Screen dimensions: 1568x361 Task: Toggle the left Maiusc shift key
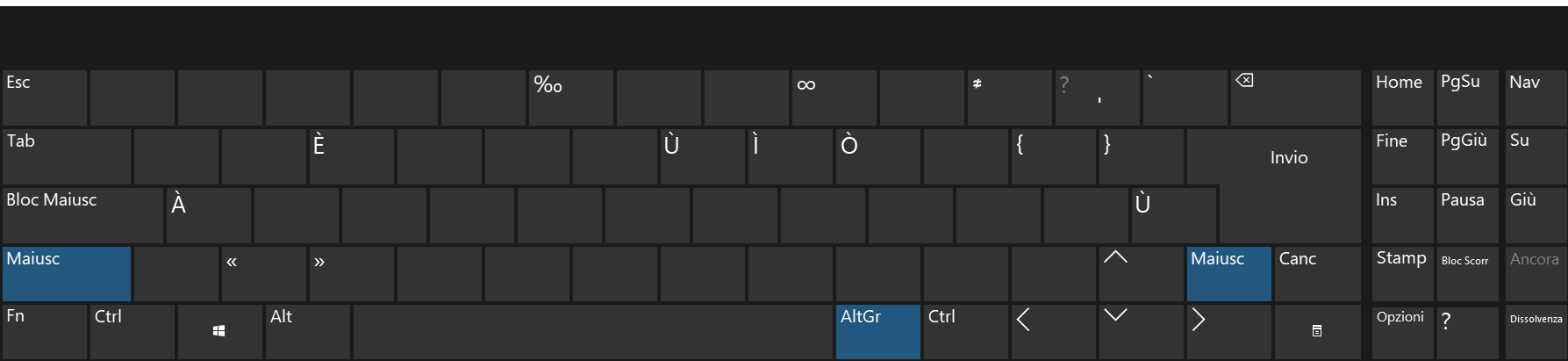(67, 274)
